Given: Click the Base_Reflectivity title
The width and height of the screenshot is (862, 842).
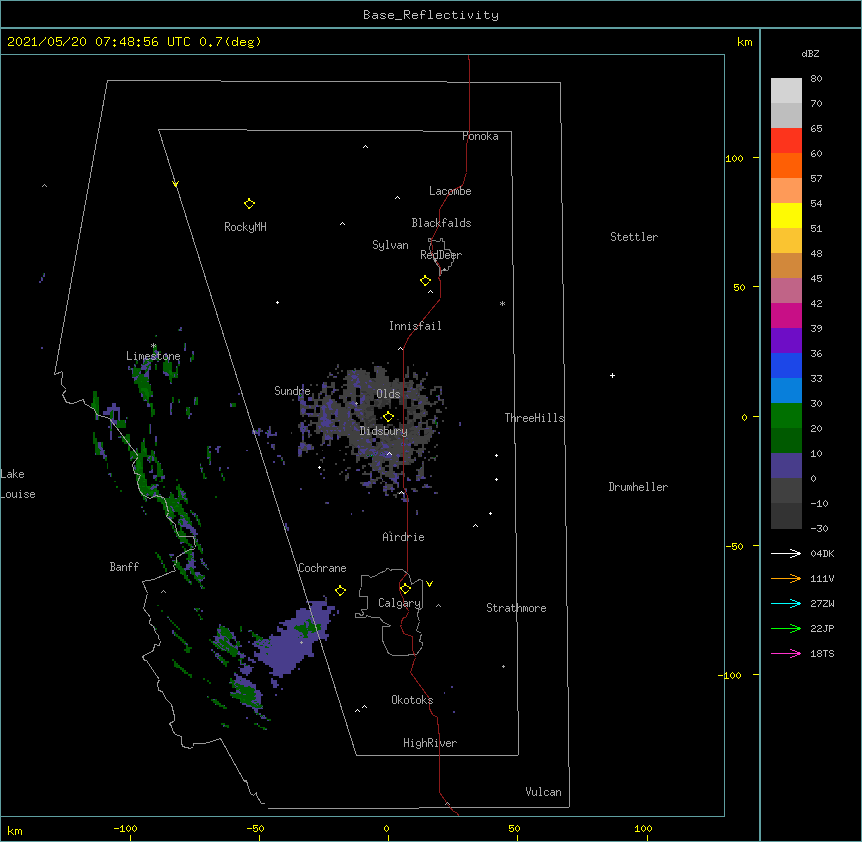Looking at the screenshot, I should point(431,15).
